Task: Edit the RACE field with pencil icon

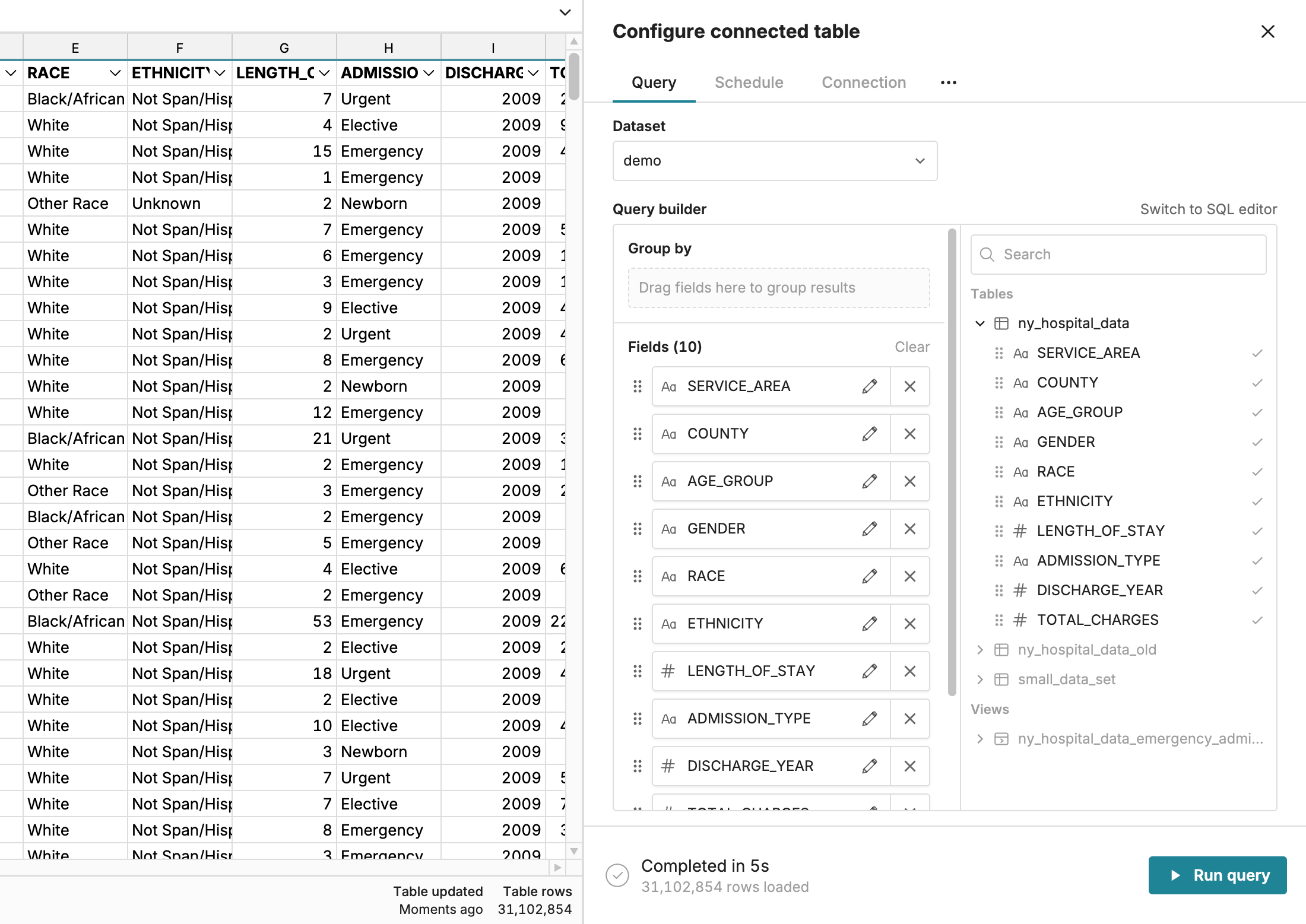Action: [870, 576]
